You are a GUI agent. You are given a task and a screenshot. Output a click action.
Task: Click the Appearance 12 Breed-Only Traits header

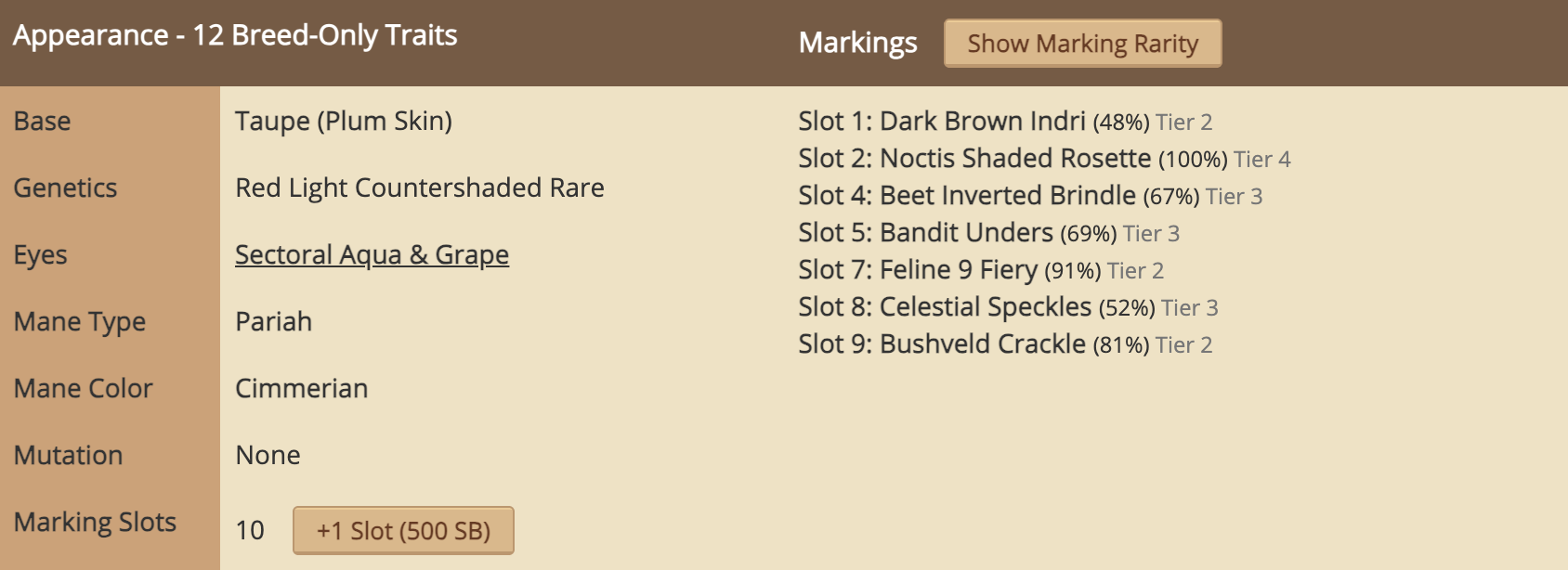(x=235, y=35)
